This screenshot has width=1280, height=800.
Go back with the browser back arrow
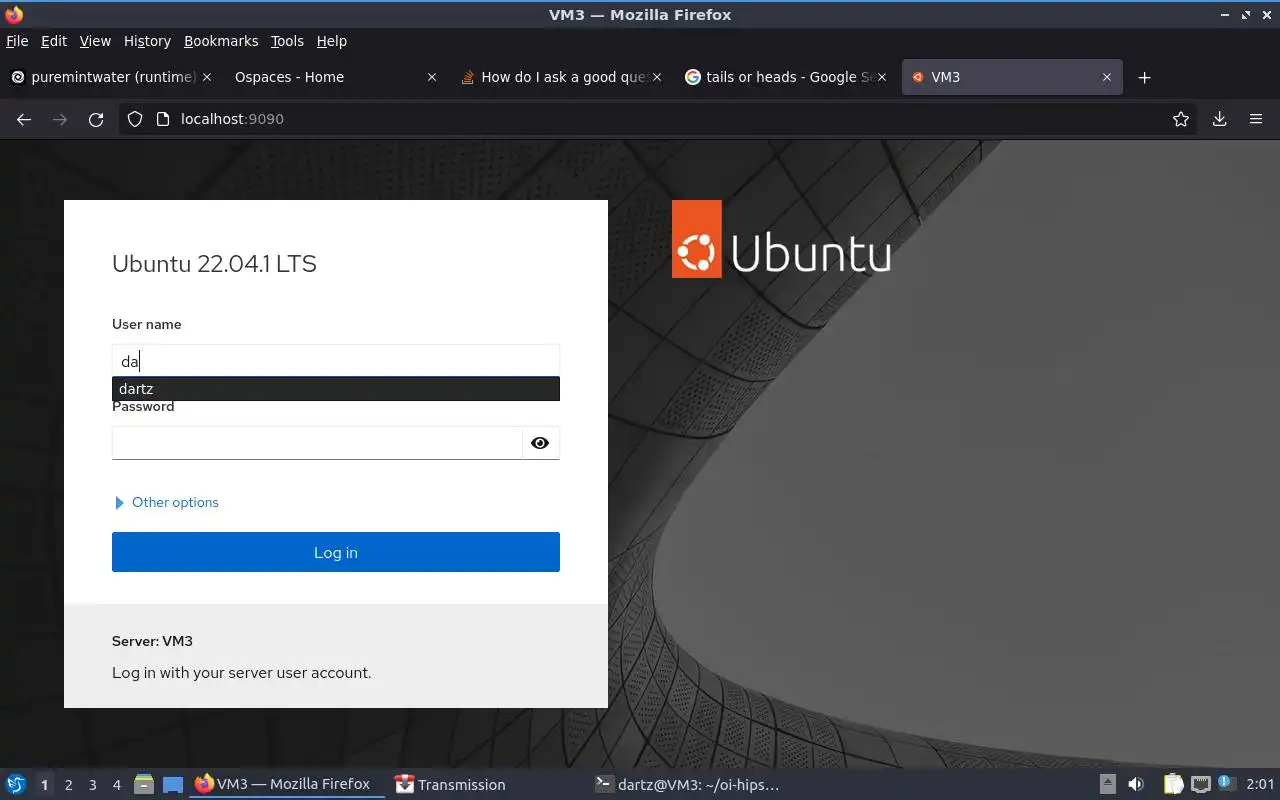pos(24,119)
